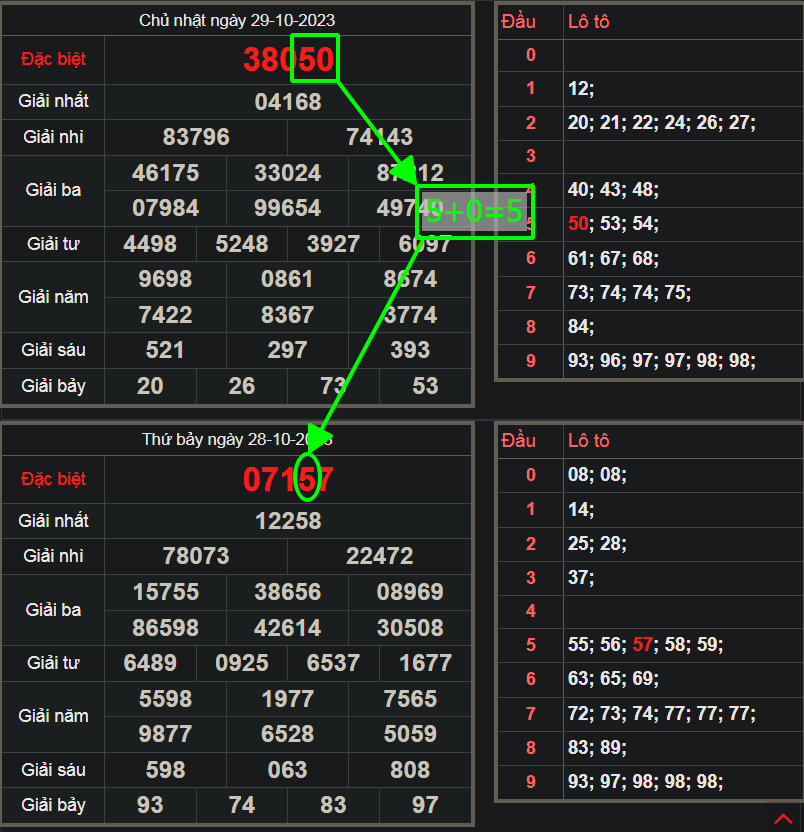Click the "Đầu" header in lower table
Image resolution: width=804 pixels, height=832 pixels.
point(519,441)
